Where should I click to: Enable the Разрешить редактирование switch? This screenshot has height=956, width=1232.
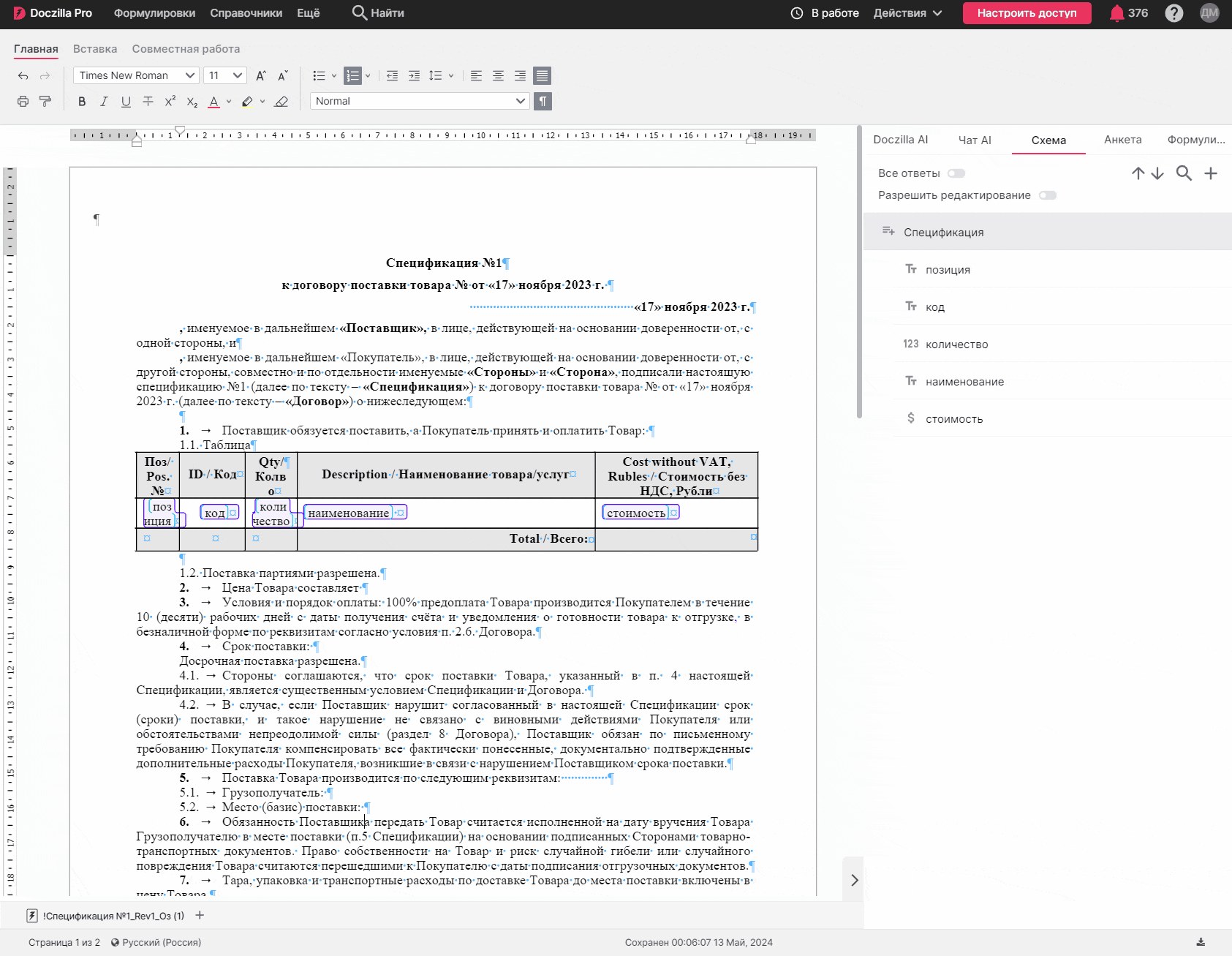pyautogui.click(x=1048, y=195)
